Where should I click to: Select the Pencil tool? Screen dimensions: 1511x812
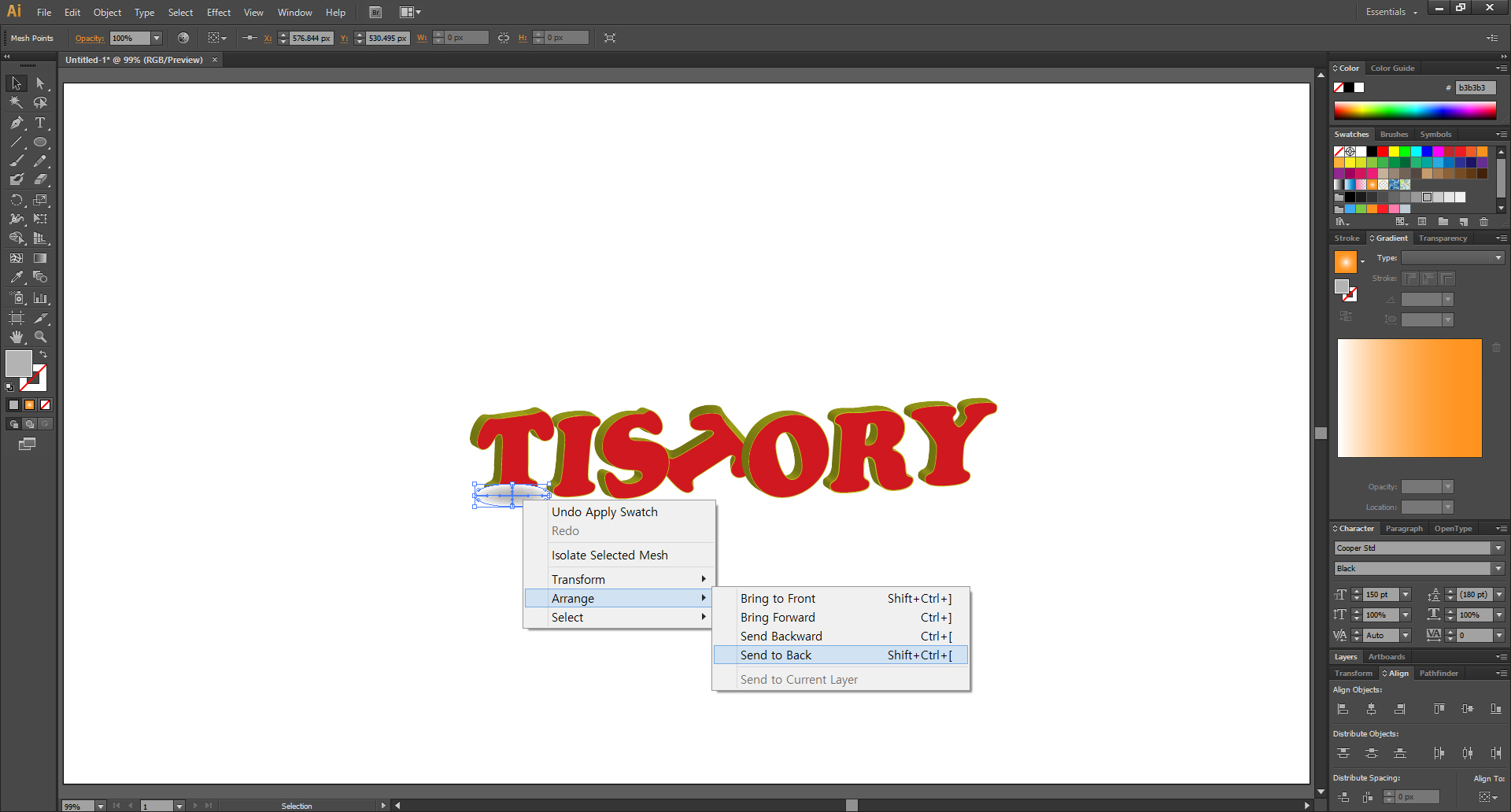[x=40, y=161]
